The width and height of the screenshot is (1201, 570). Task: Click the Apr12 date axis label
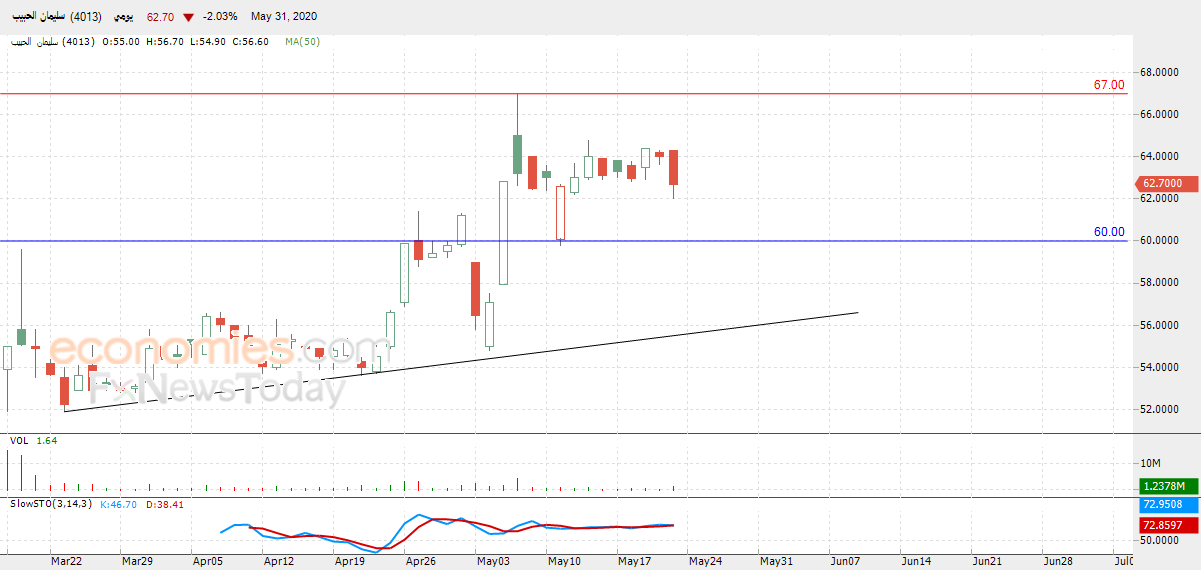point(279,562)
